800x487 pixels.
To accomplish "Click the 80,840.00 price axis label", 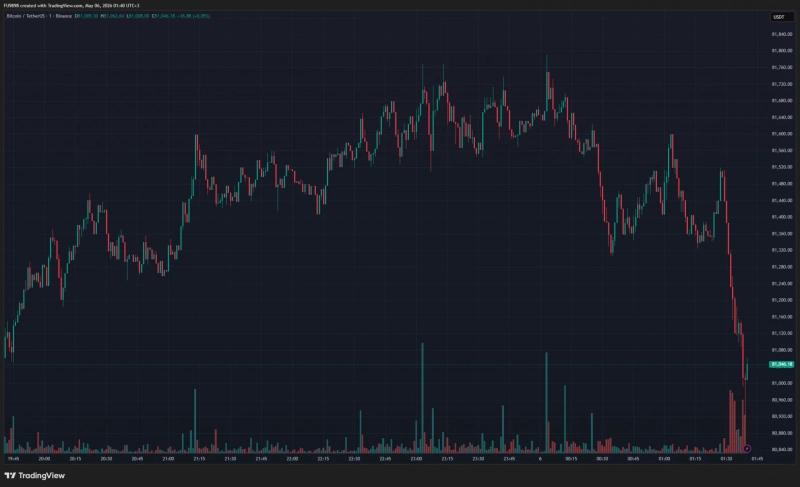I will (782, 449).
